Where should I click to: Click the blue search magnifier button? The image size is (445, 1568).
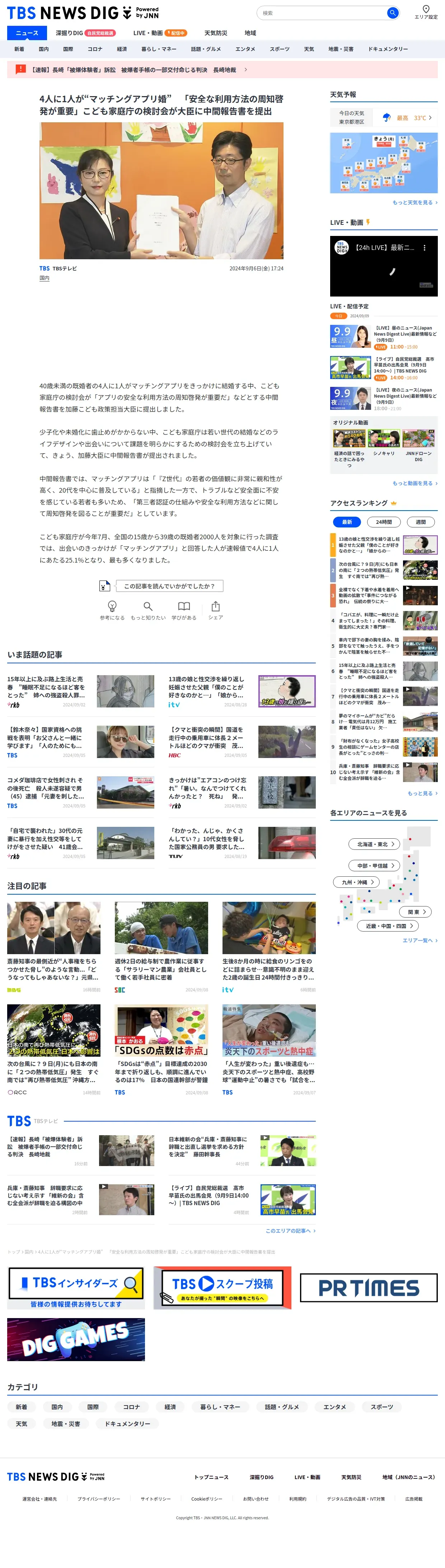click(393, 12)
